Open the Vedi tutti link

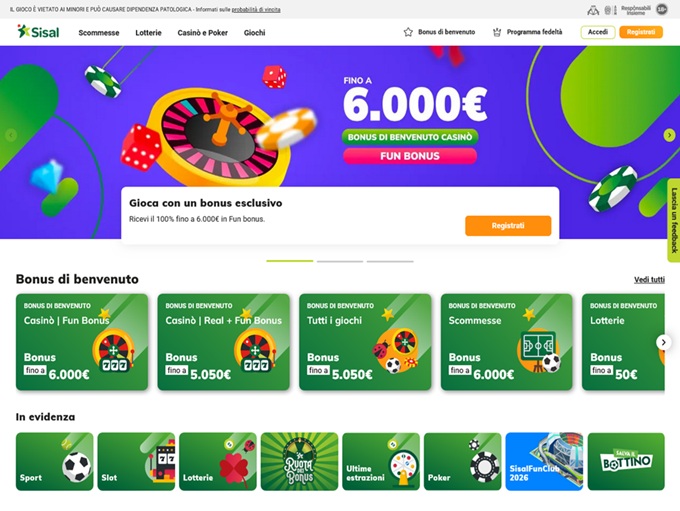(649, 280)
